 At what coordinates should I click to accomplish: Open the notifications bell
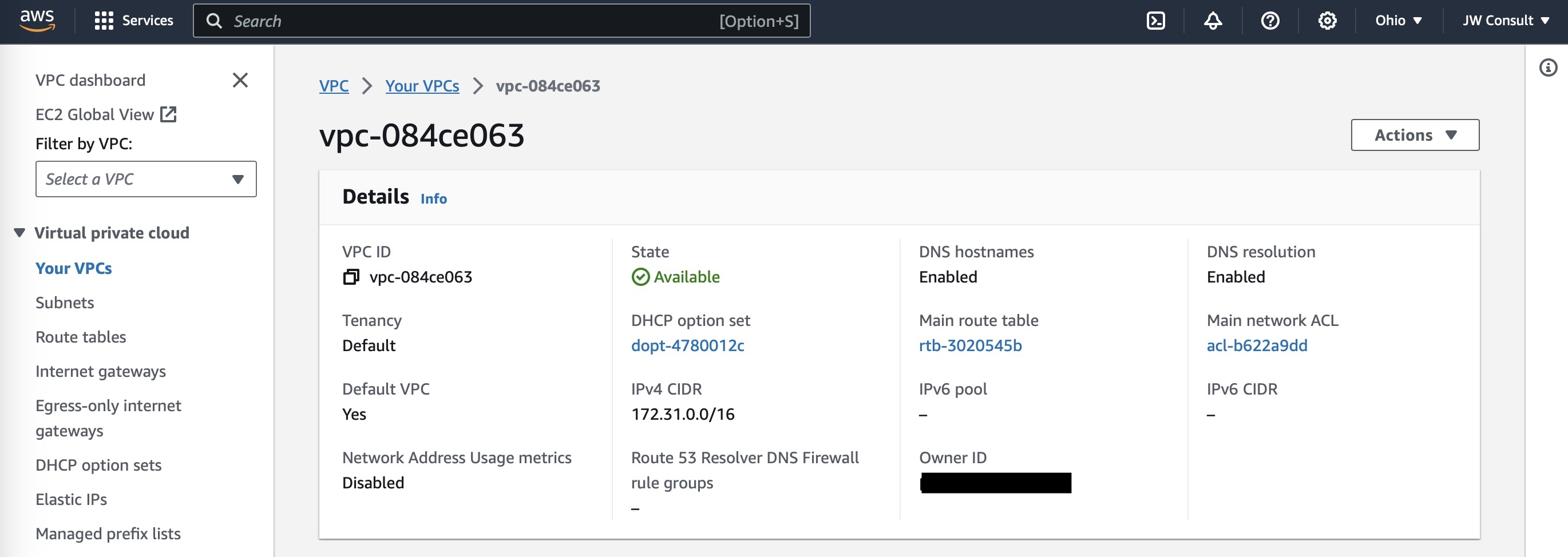(x=1212, y=21)
